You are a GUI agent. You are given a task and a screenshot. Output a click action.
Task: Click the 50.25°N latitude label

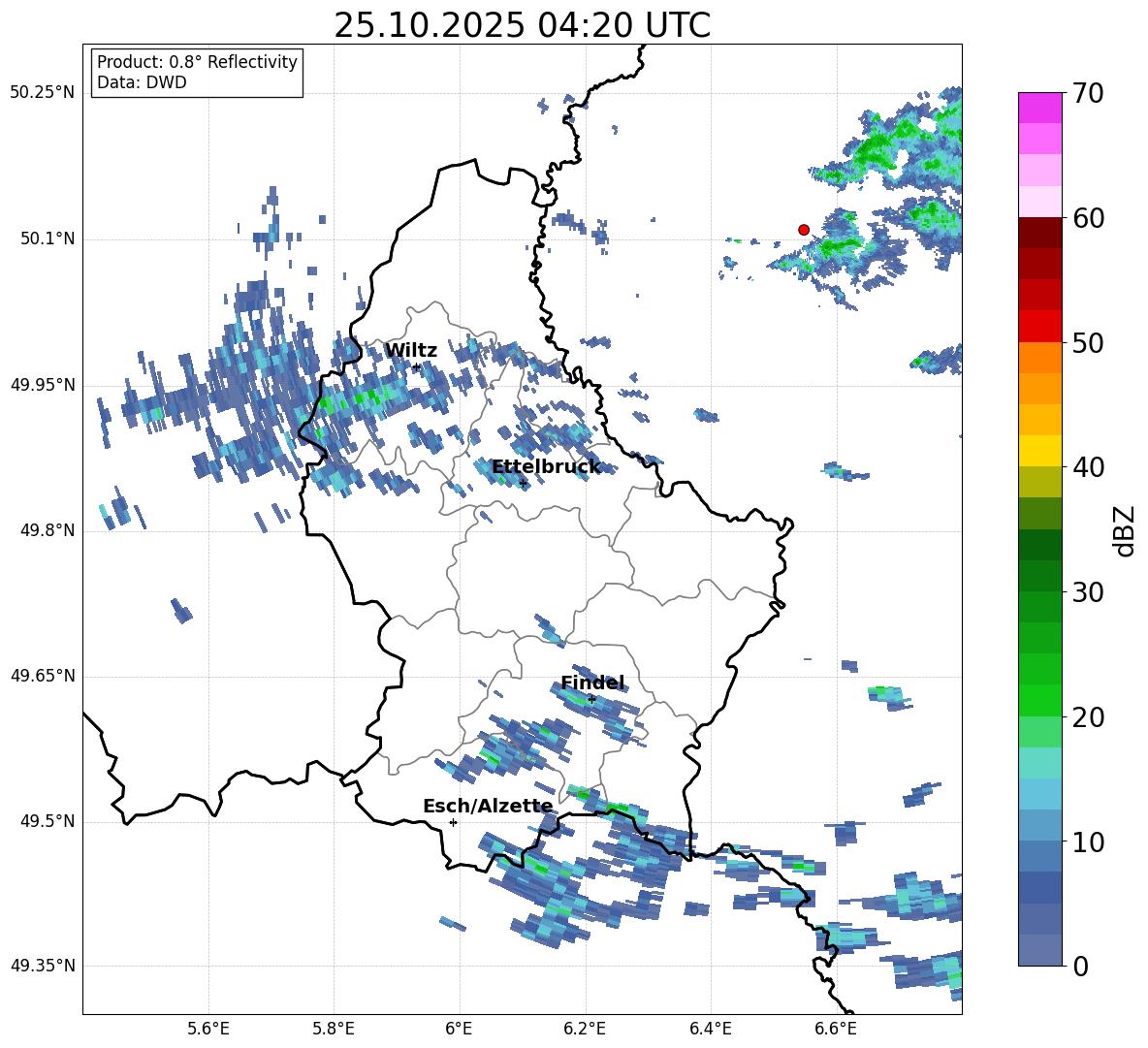coord(43,93)
